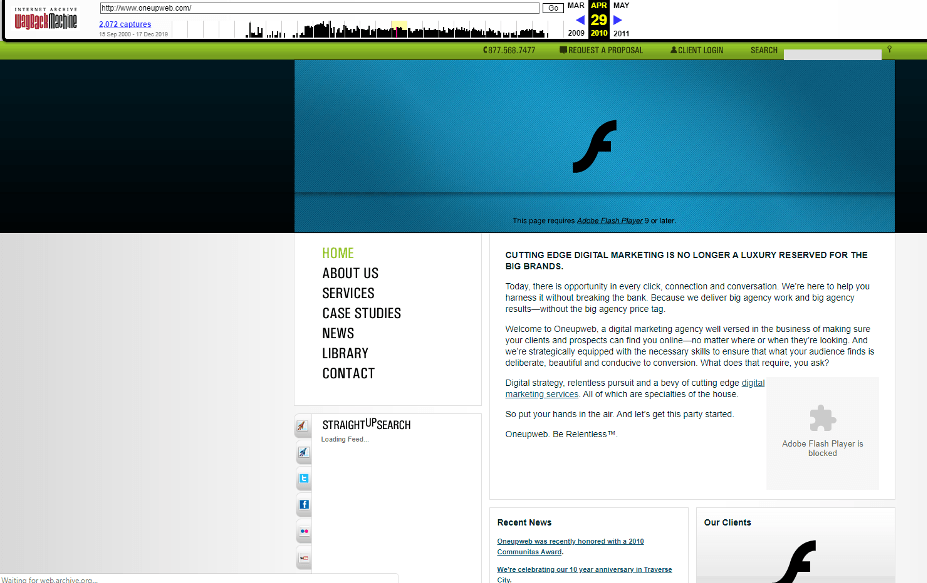This screenshot has width=927, height=583.
Task: Select MAY month in Wayback toolbar
Action: pos(621,5)
